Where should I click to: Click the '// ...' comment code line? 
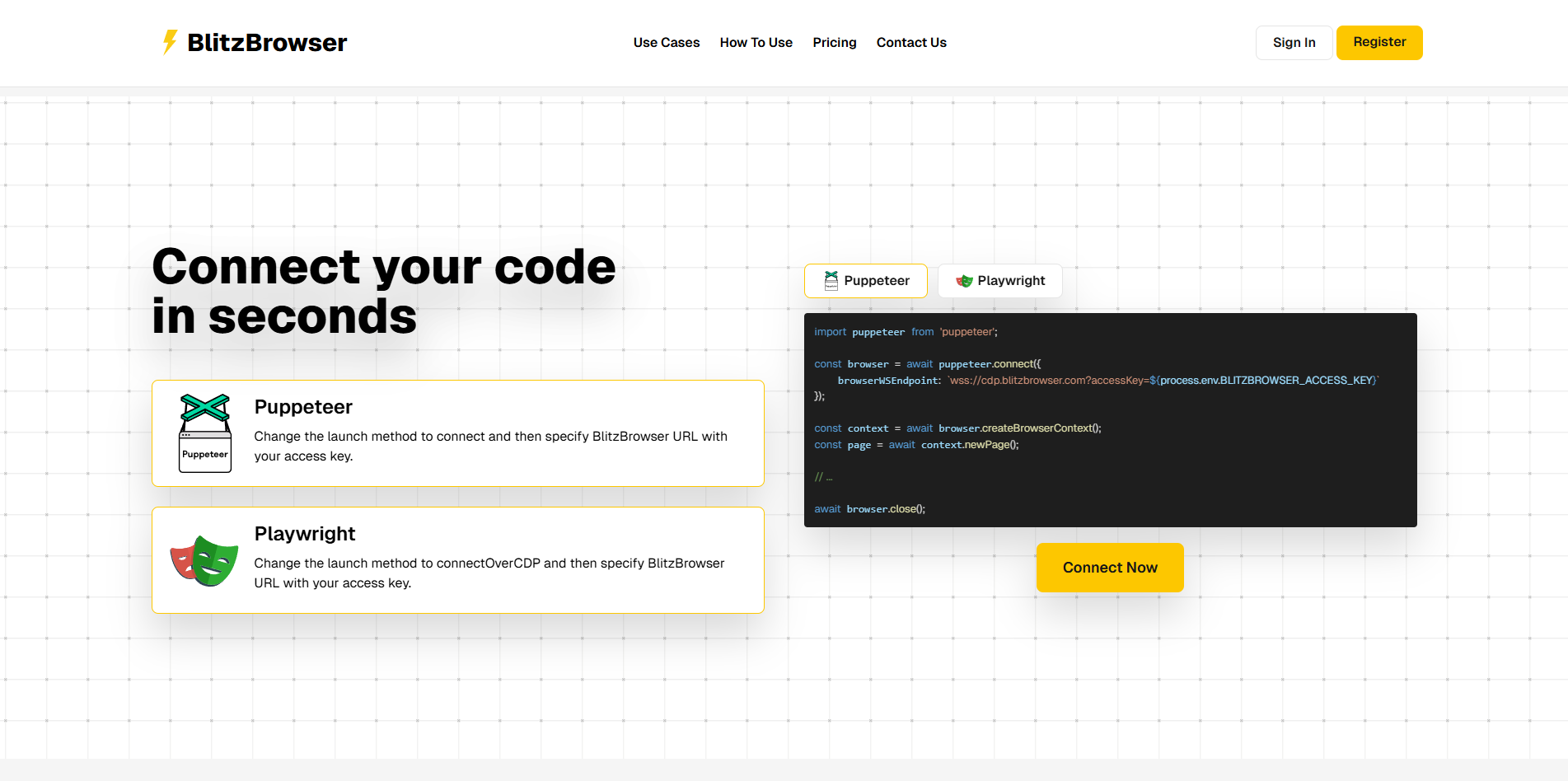[x=823, y=477]
